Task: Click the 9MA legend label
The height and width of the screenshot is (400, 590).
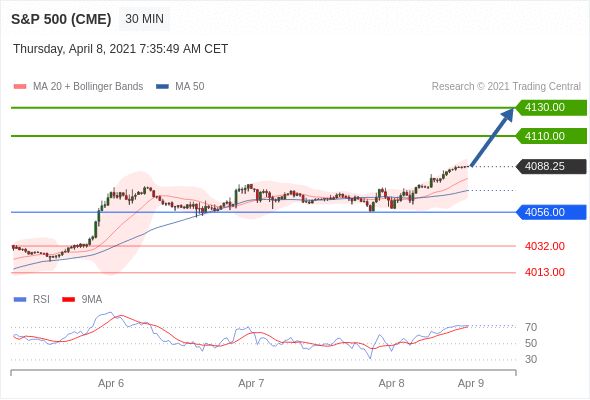Action: click(x=92, y=300)
